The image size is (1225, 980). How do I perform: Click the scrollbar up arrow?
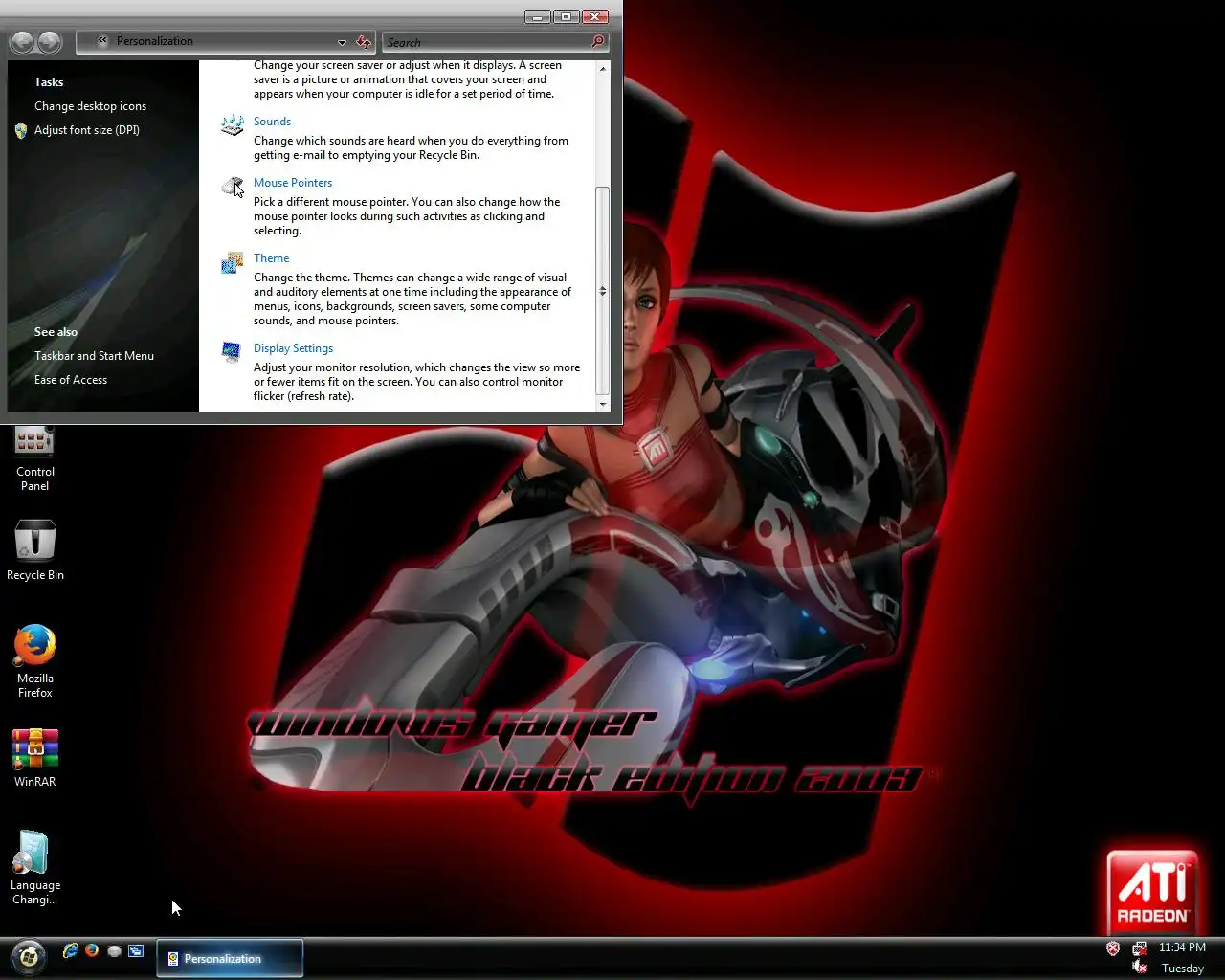(x=602, y=69)
